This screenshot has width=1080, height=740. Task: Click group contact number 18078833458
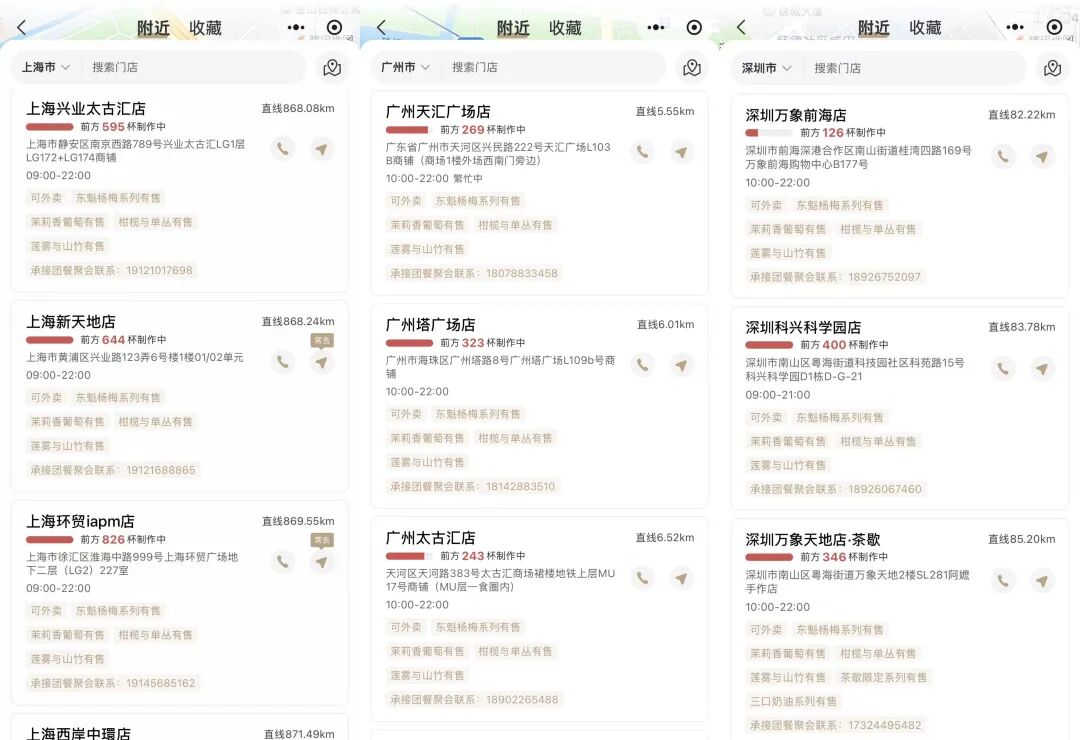click(522, 274)
